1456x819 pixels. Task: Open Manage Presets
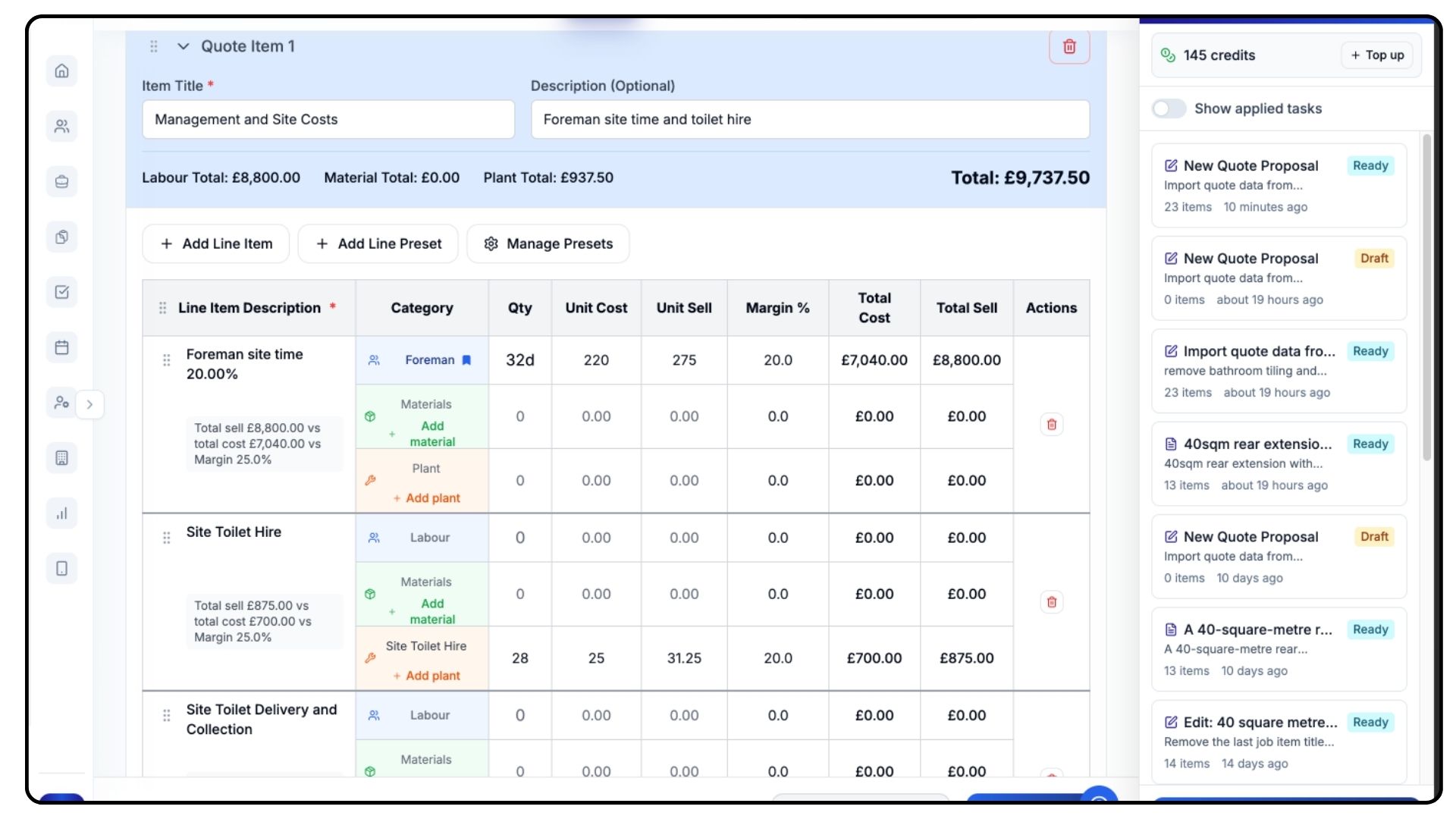pyautogui.click(x=548, y=243)
